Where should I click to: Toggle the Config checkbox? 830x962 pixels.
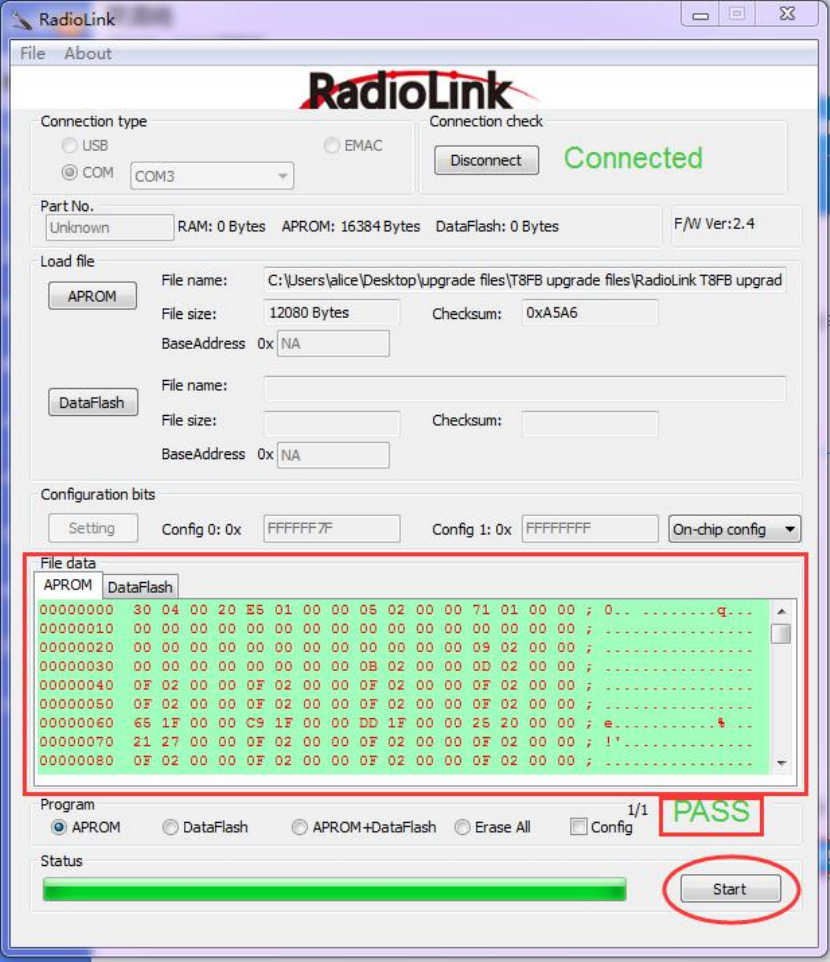click(578, 826)
